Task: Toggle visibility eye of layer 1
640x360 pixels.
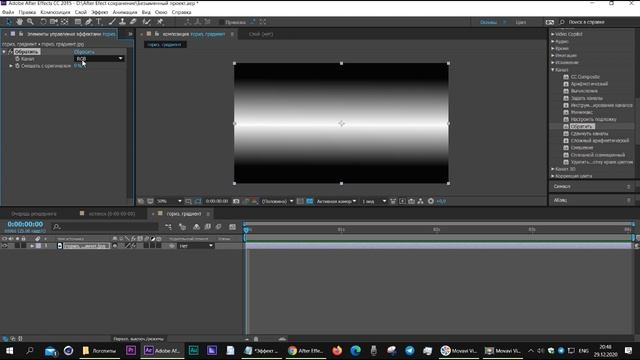Action: pyautogui.click(x=5, y=246)
